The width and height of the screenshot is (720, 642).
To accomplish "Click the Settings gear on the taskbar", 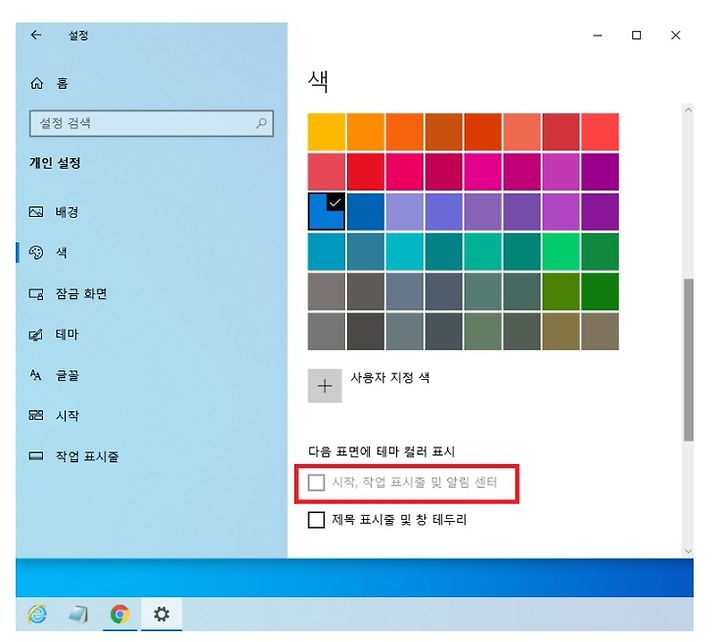I will pos(162,614).
